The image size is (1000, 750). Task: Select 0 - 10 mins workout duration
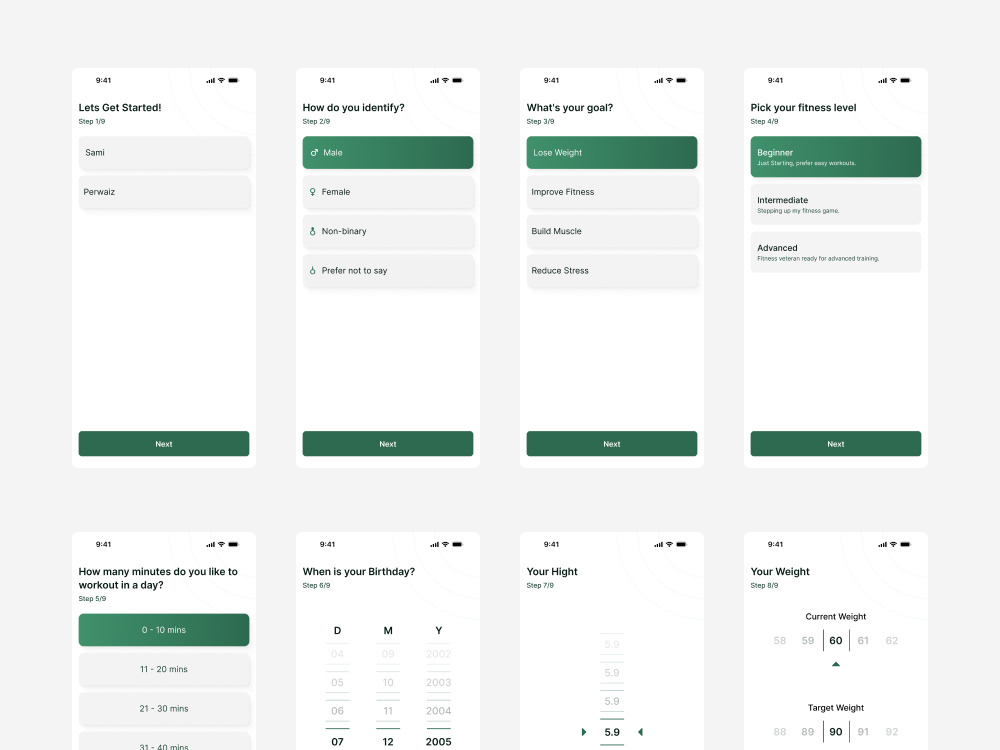[164, 629]
